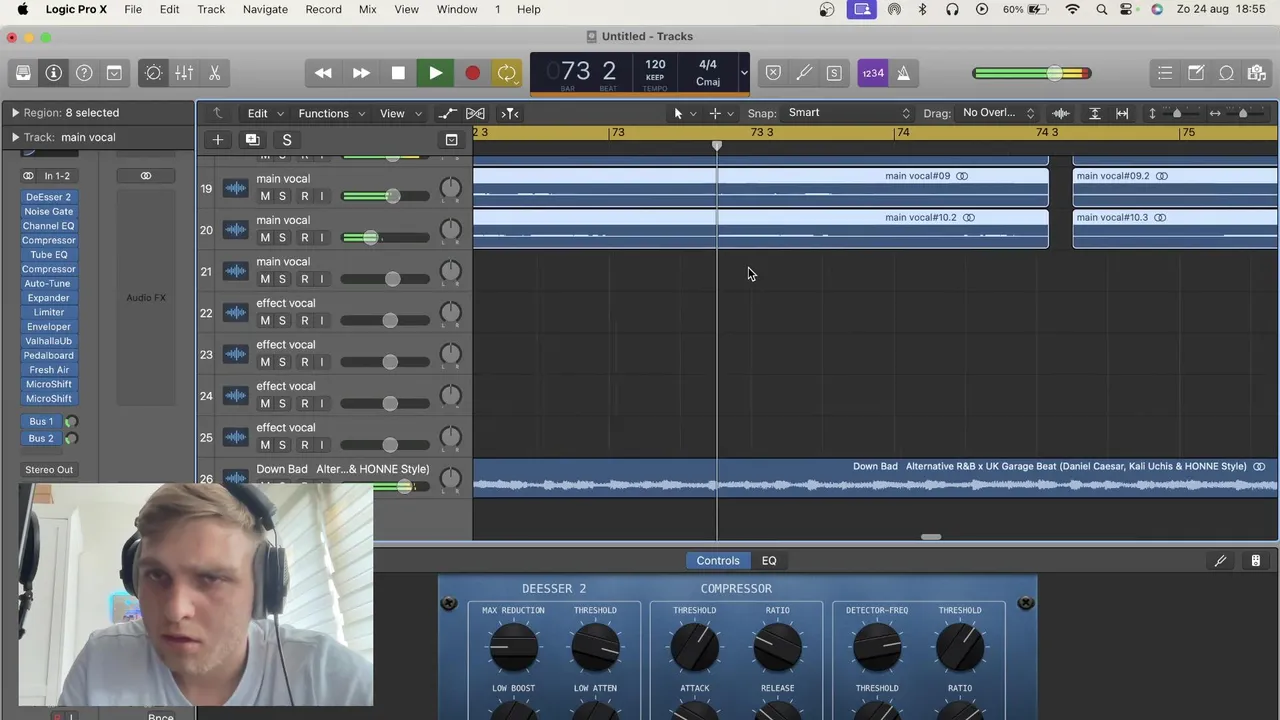The height and width of the screenshot is (720, 1280).
Task: Select the main vocal#09 region
Action: [x=760, y=187]
